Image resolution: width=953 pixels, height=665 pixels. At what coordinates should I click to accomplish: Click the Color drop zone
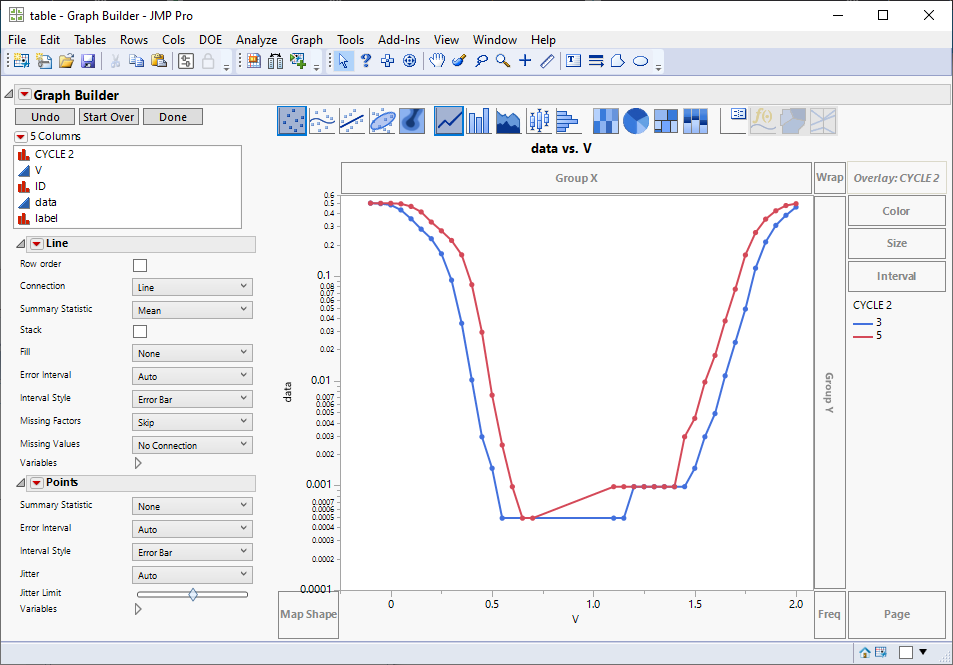[x=896, y=211]
